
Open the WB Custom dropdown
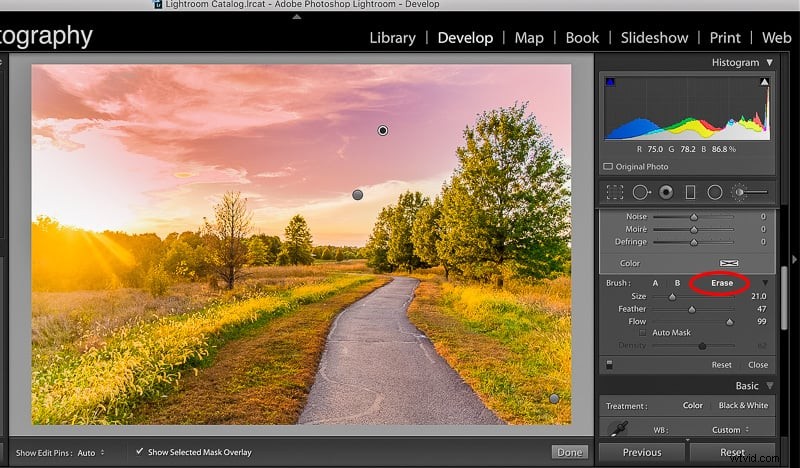pos(731,430)
